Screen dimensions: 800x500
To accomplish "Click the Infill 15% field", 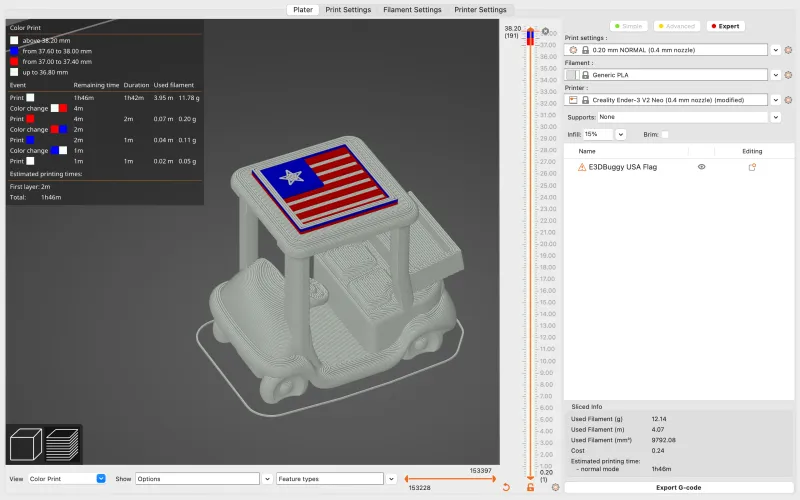I will pos(598,135).
